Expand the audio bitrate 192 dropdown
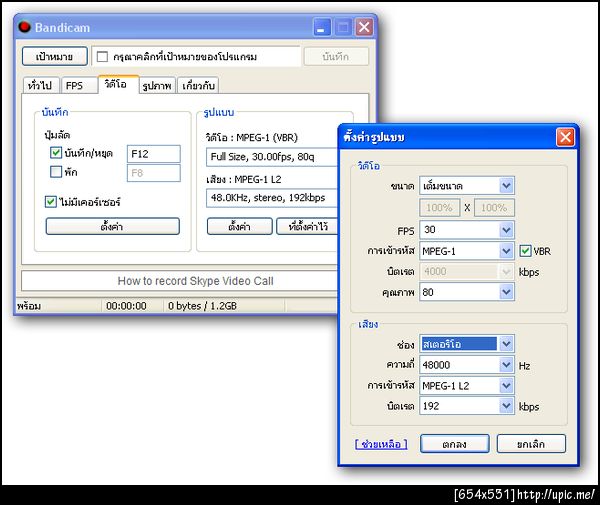Viewport: 600px width, 505px height. pos(467,406)
